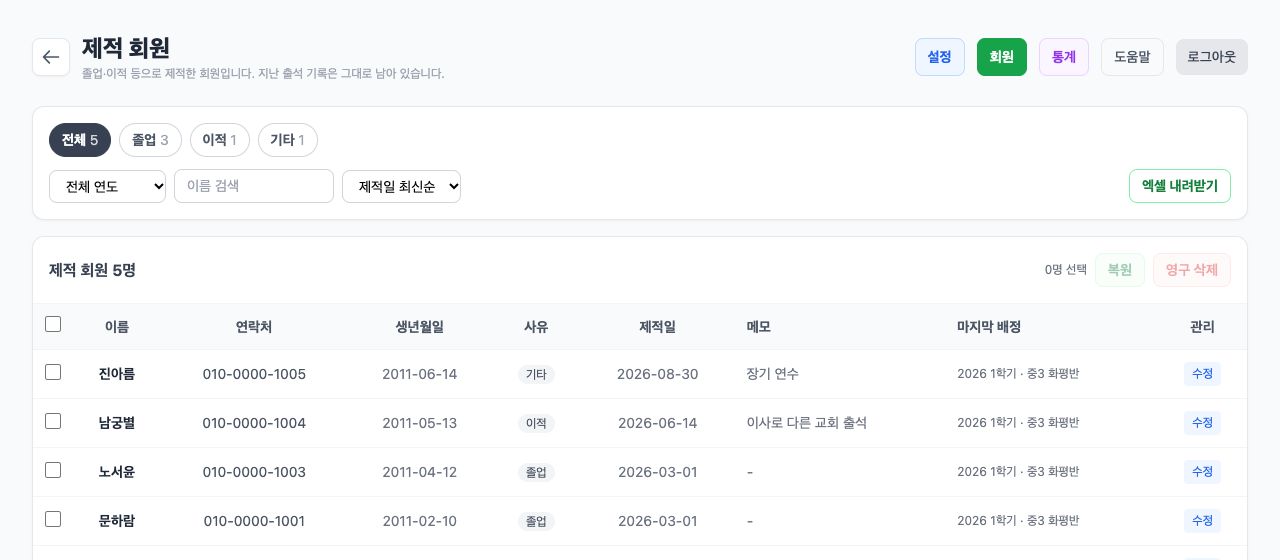The height and width of the screenshot is (560, 1280).
Task: Check the box for 남궁별
Action: click(53, 421)
